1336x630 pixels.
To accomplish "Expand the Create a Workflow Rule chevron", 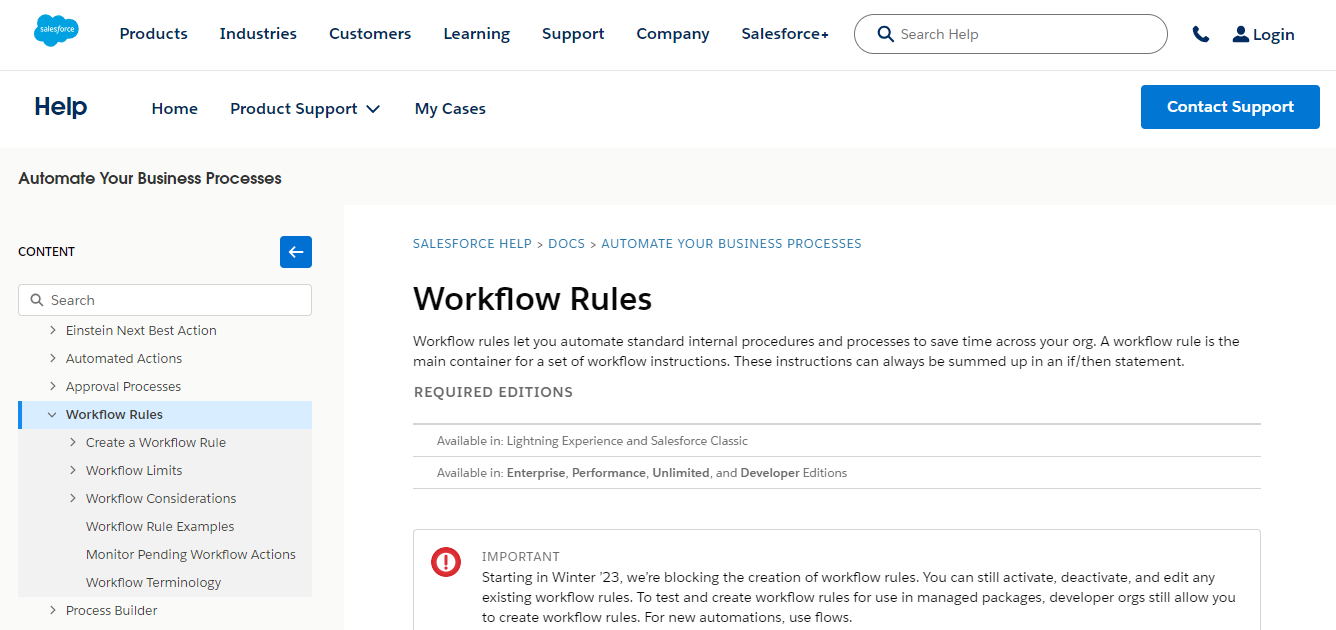I will coord(73,442).
